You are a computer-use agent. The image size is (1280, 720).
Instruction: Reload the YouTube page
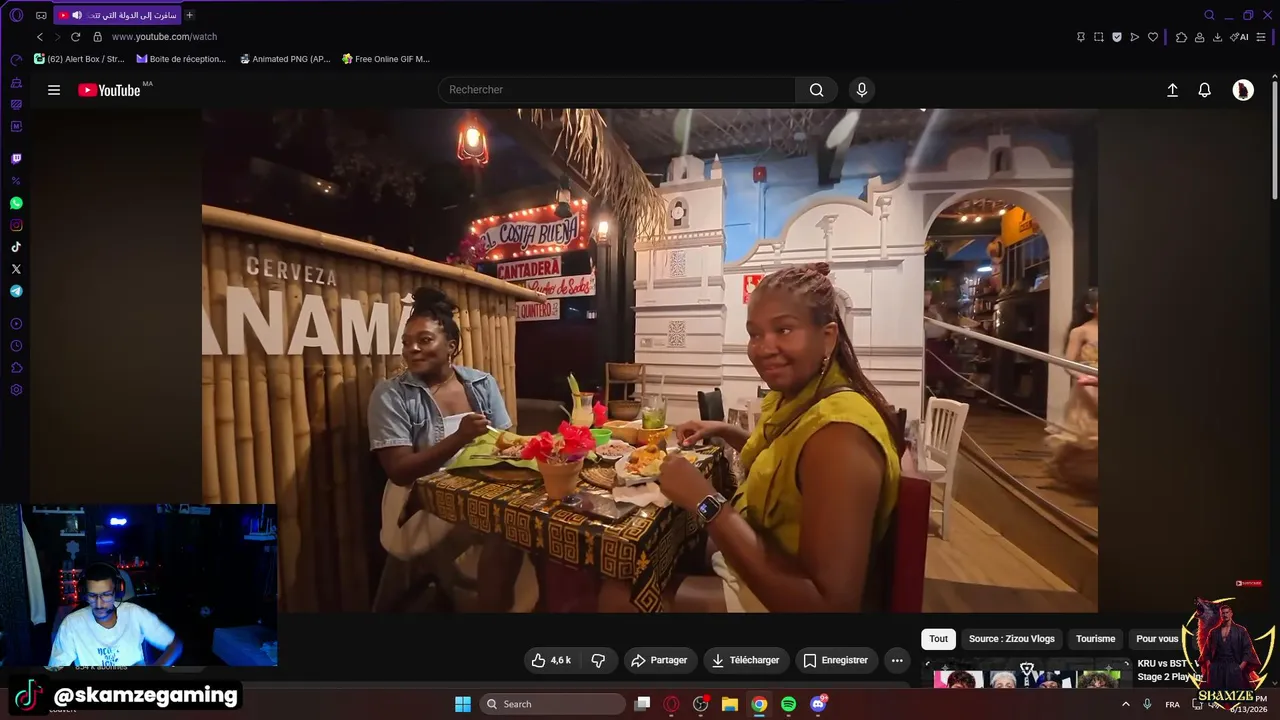[x=75, y=37]
